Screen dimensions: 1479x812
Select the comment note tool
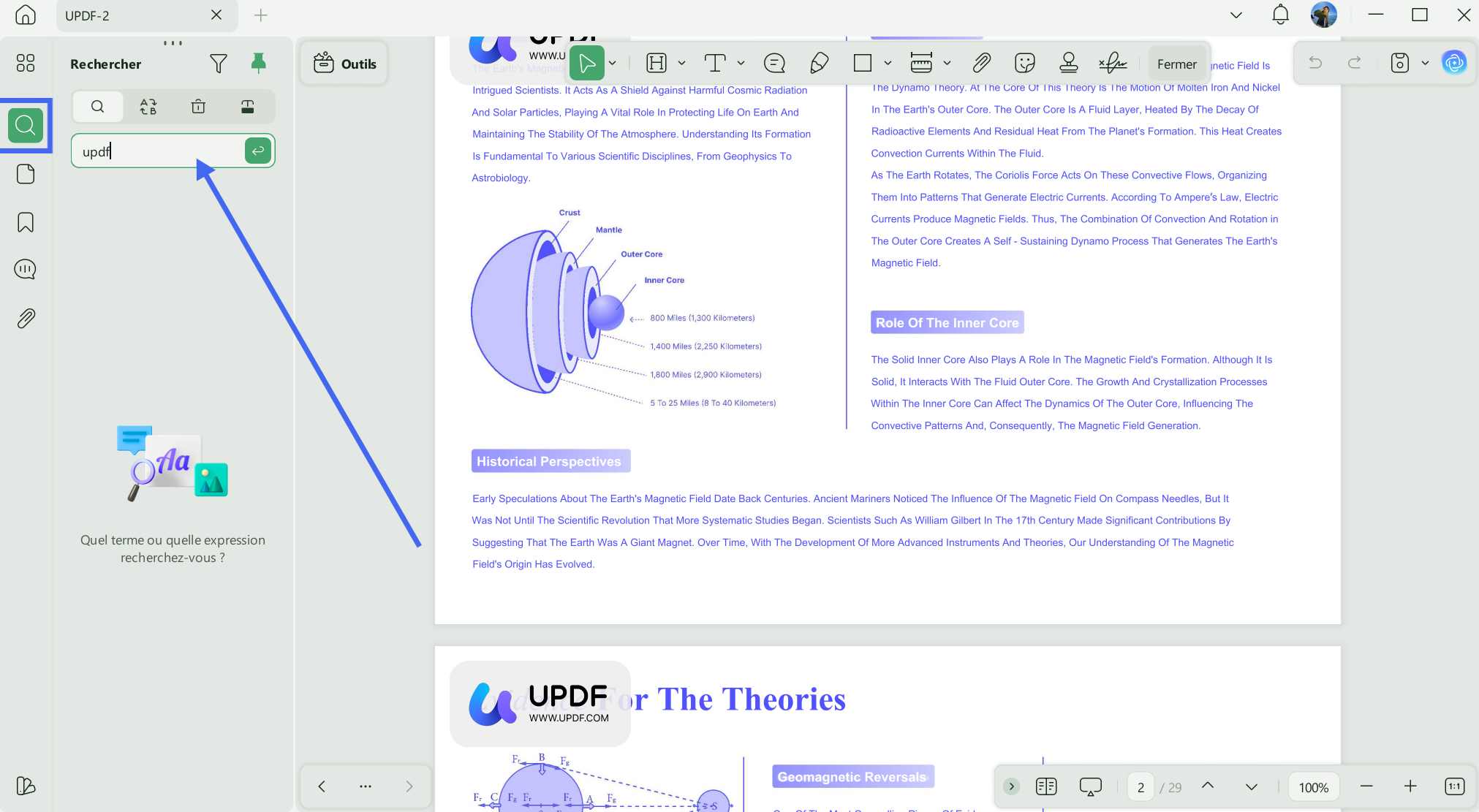pyautogui.click(x=774, y=63)
